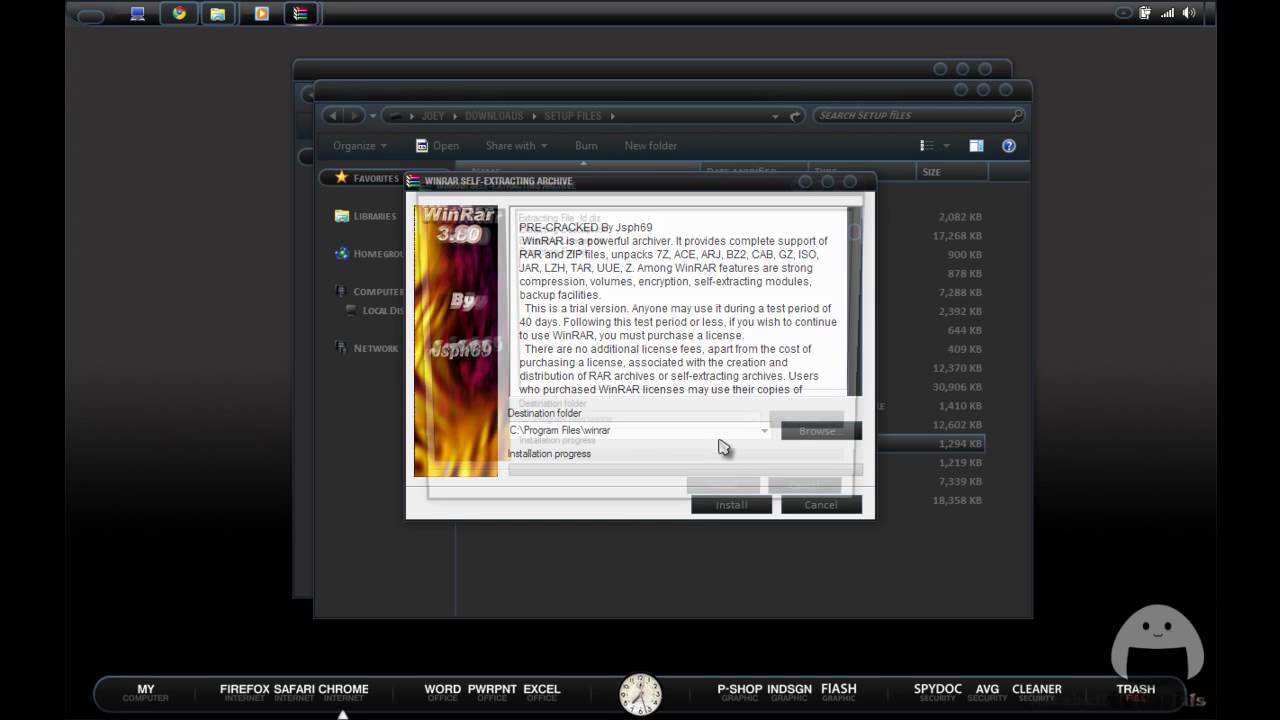Open the view options dropdown arrow

pyautogui.click(x=946, y=146)
